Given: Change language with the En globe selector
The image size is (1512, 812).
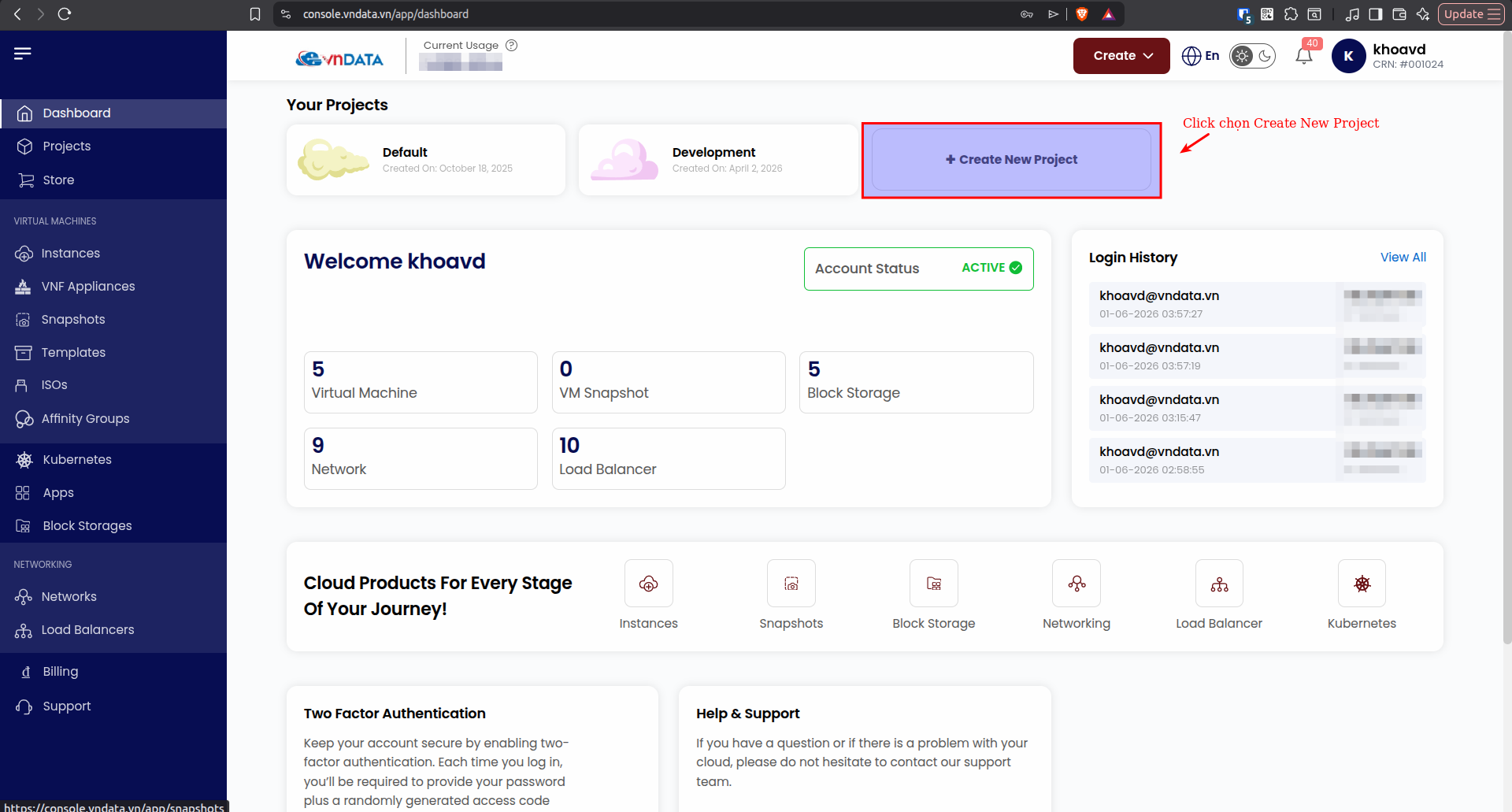Looking at the screenshot, I should (x=1200, y=56).
